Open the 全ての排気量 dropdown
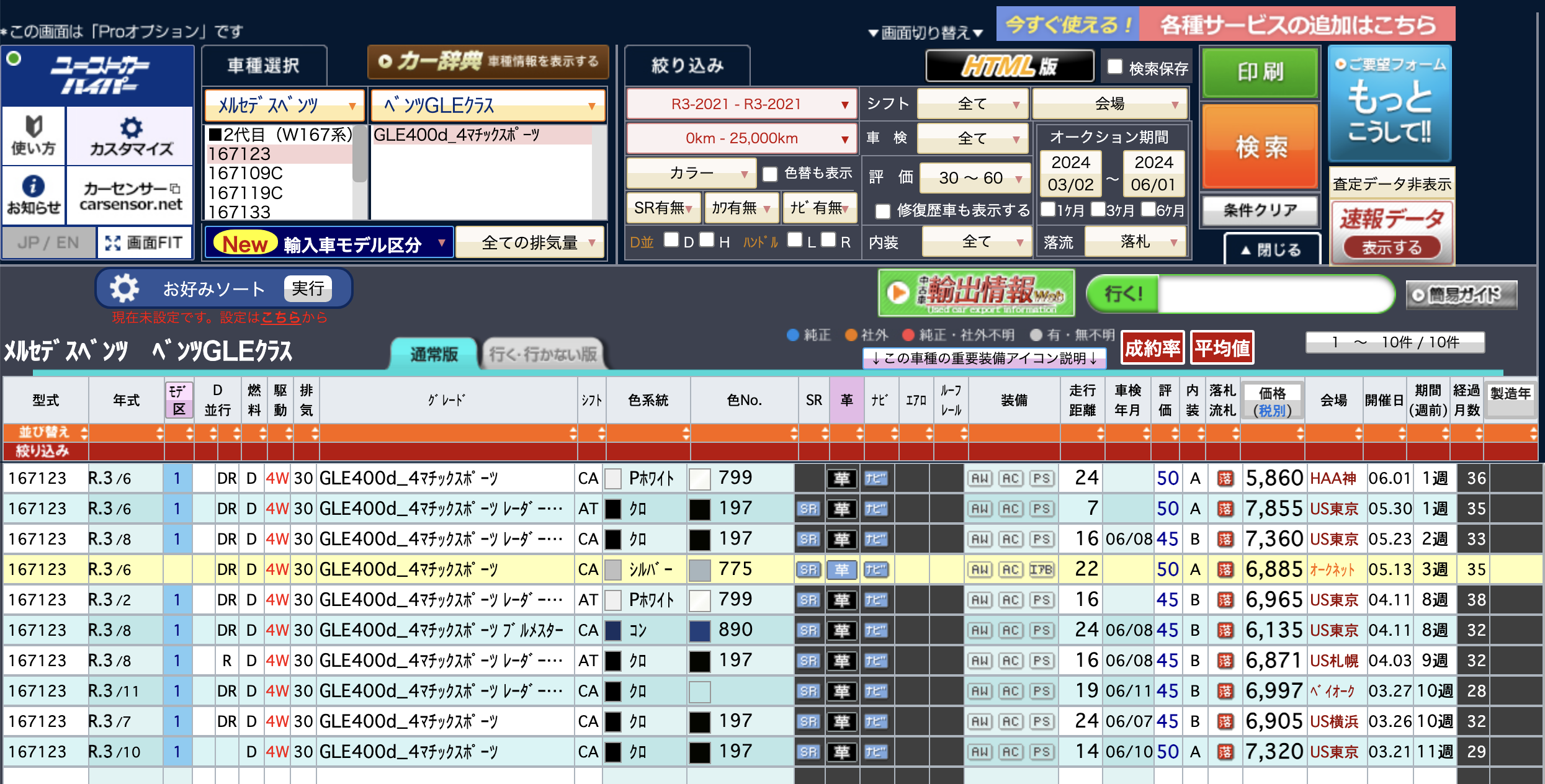Viewport: 1545px width, 784px height. click(x=530, y=243)
